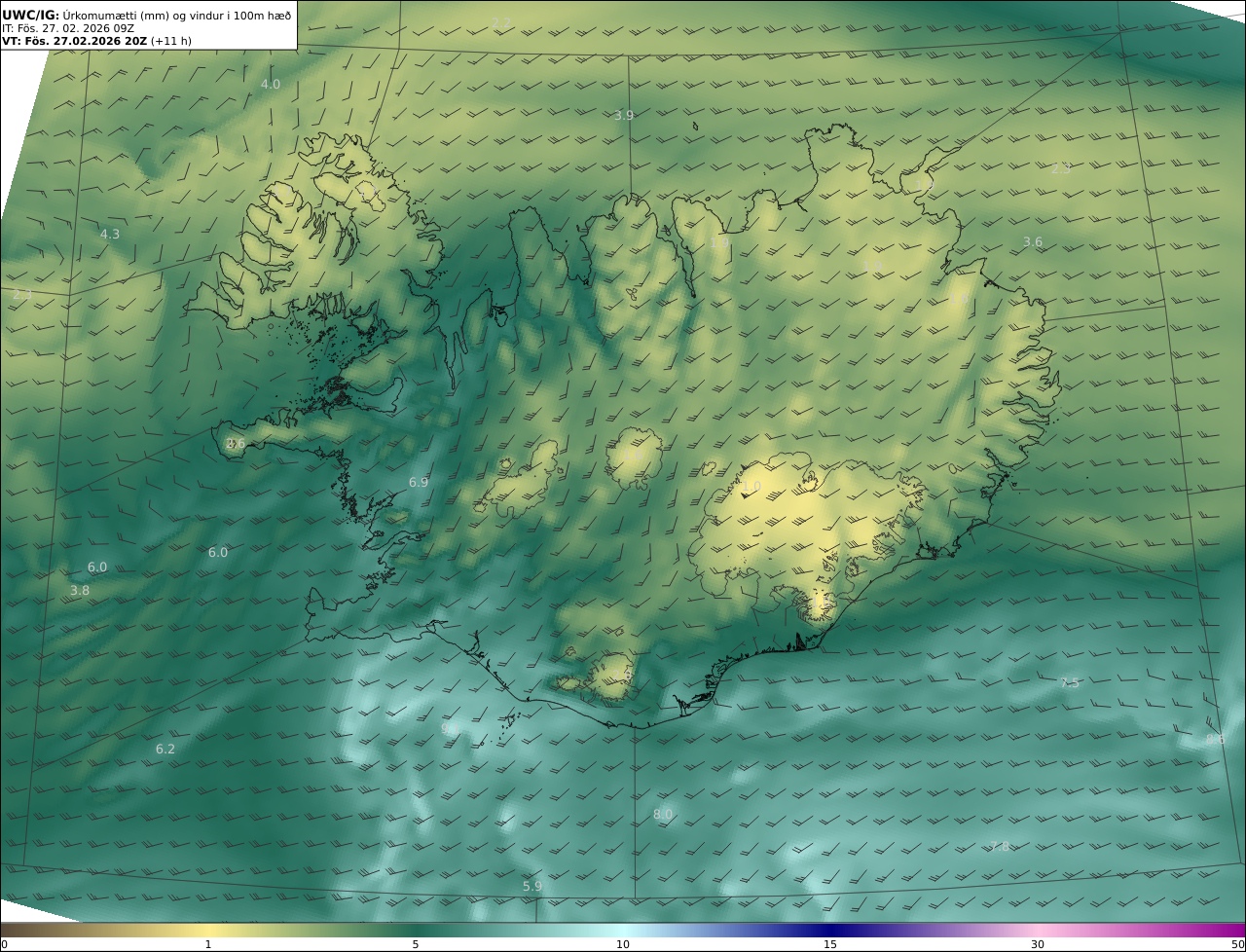The width and height of the screenshot is (1246, 952).
Task: Click the 3.8 map value label
Action: (80, 591)
